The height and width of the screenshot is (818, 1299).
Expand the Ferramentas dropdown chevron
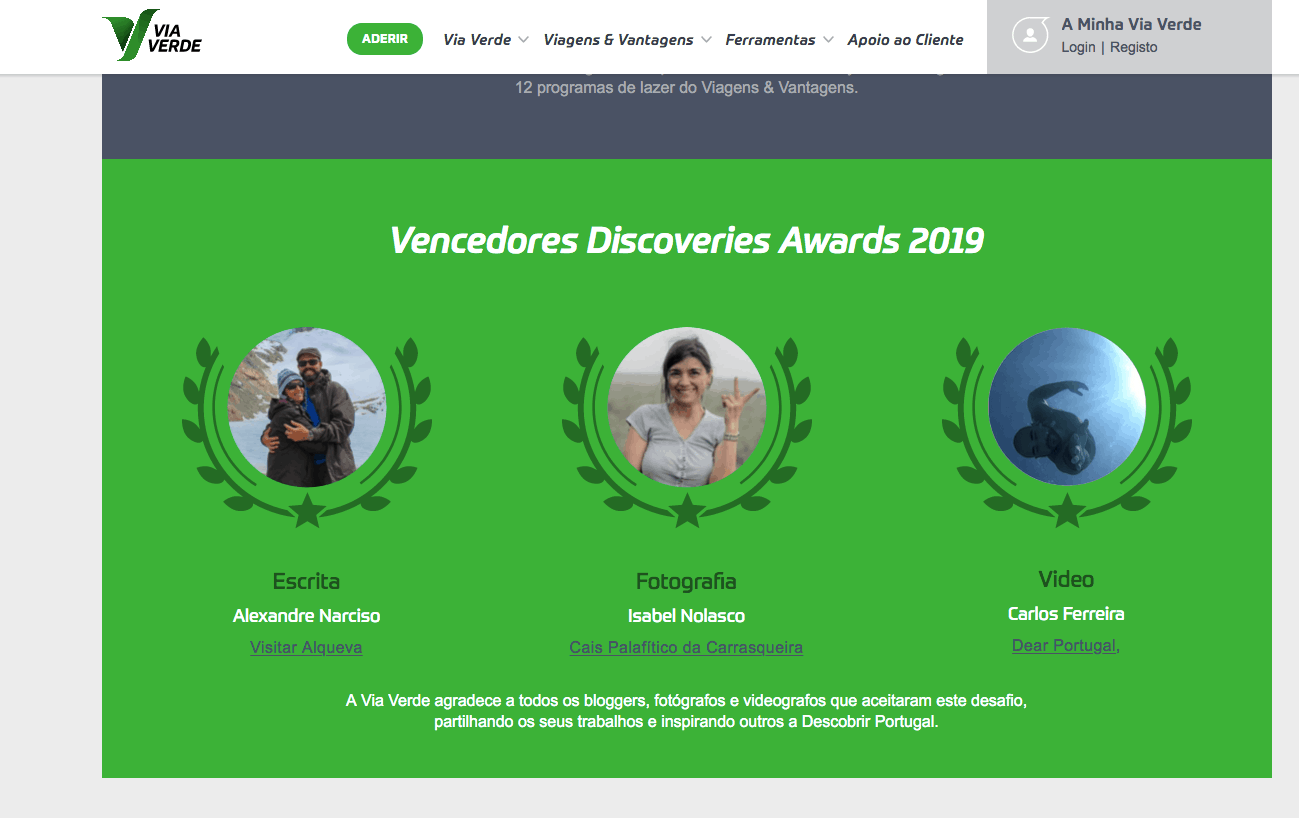click(x=828, y=40)
